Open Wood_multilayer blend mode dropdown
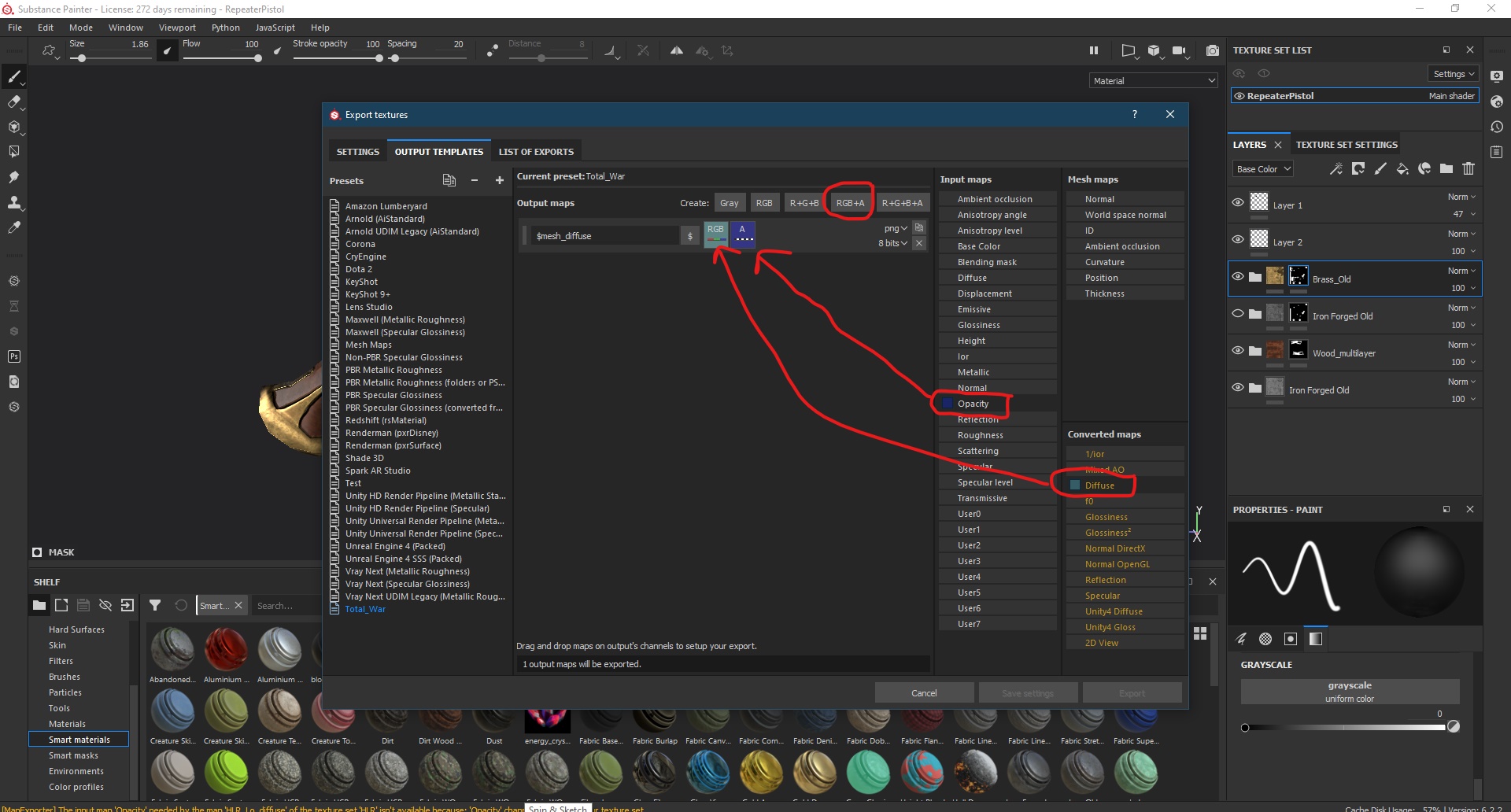The height and width of the screenshot is (812, 1511). point(1462,345)
